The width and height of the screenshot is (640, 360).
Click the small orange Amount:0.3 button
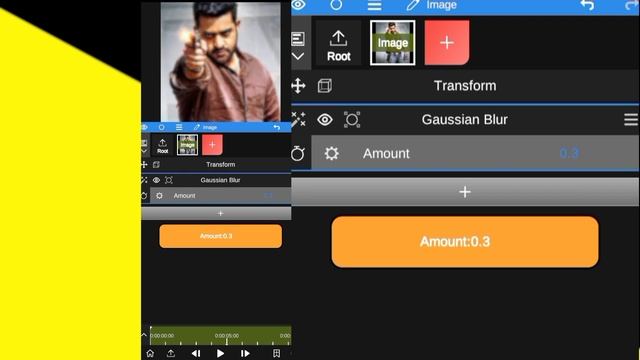click(220, 236)
